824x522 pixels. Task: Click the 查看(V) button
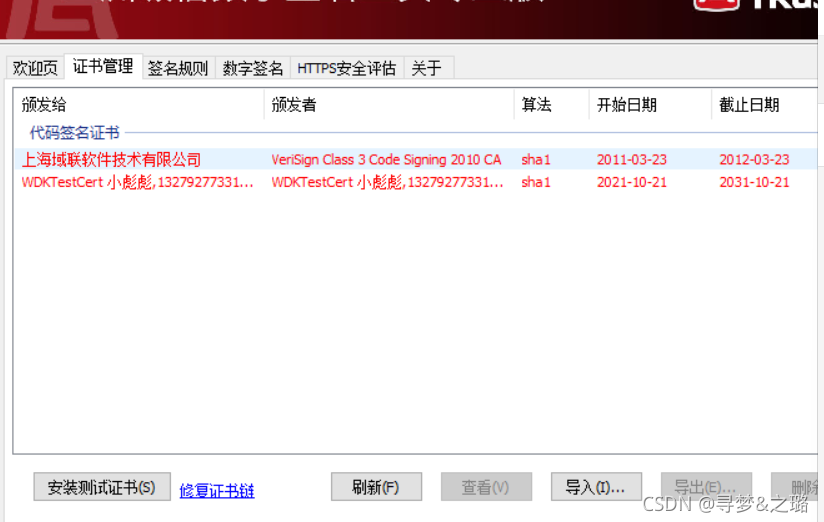pyautogui.click(x=486, y=487)
